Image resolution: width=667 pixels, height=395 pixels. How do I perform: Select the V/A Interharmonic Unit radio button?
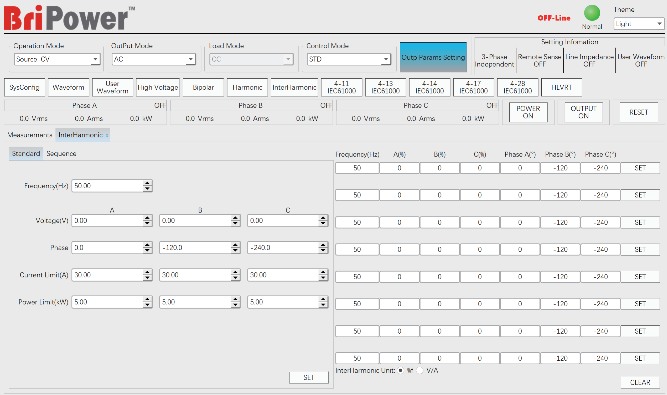pyautogui.click(x=420, y=370)
